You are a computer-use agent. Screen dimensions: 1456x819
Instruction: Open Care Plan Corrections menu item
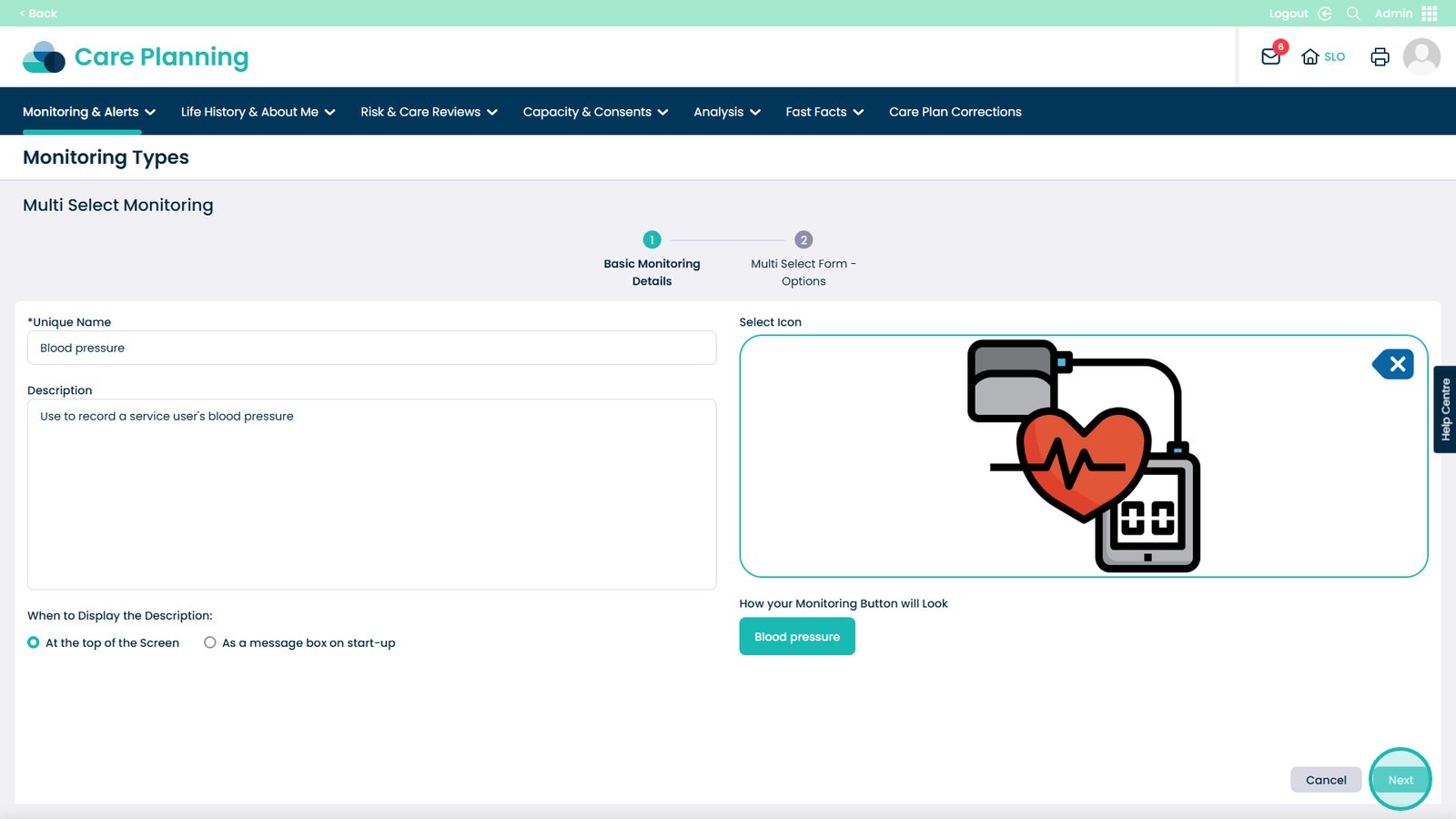coord(955,112)
